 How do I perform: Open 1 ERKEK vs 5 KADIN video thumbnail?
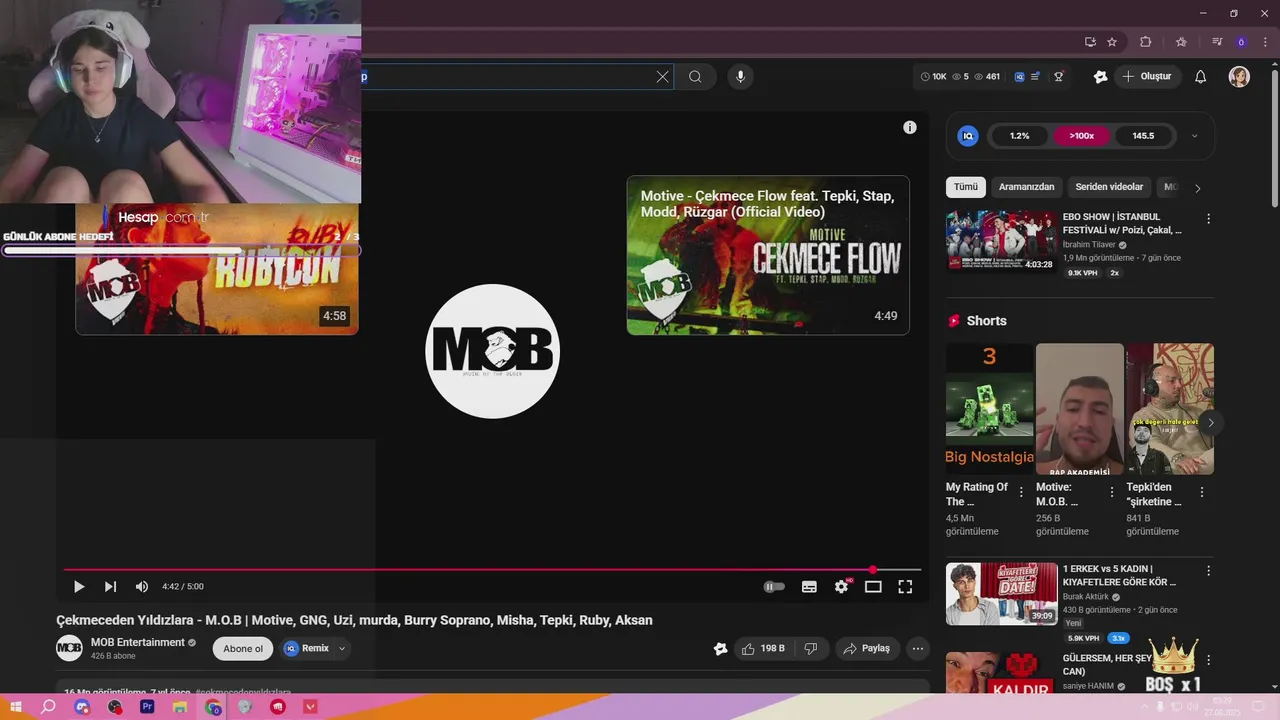[1001, 593]
